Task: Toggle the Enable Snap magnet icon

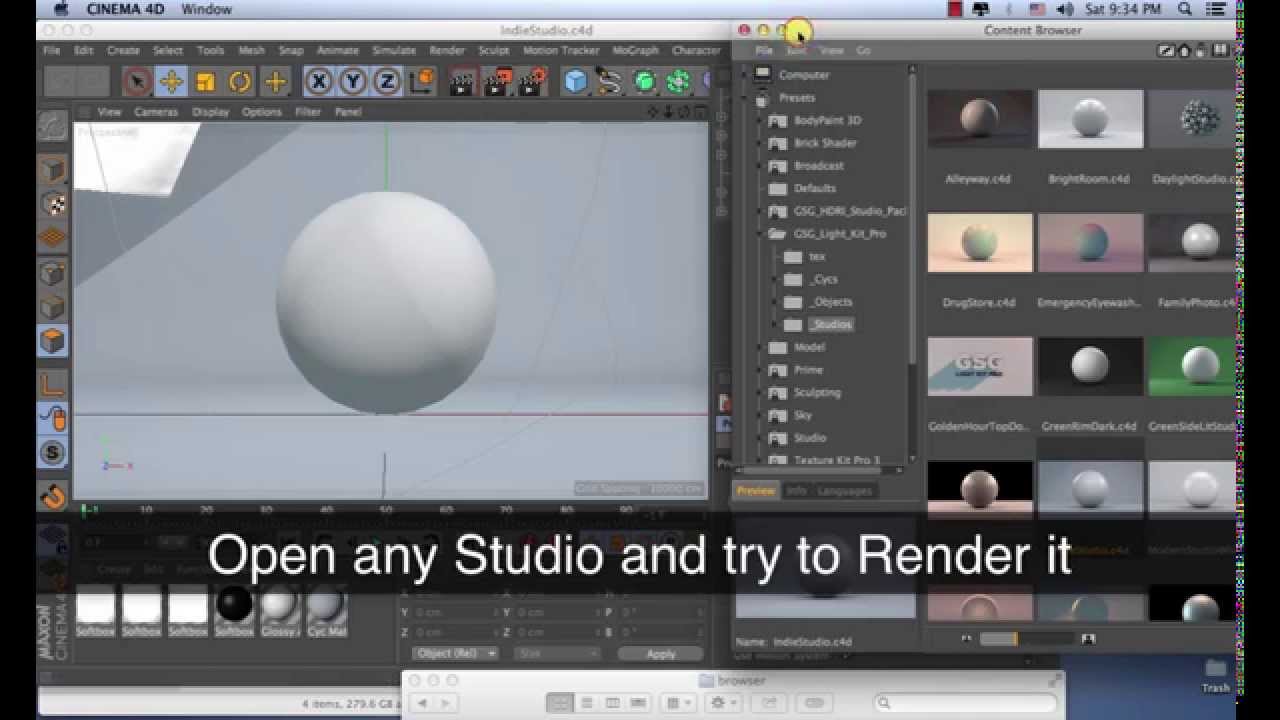Action: tap(53, 496)
